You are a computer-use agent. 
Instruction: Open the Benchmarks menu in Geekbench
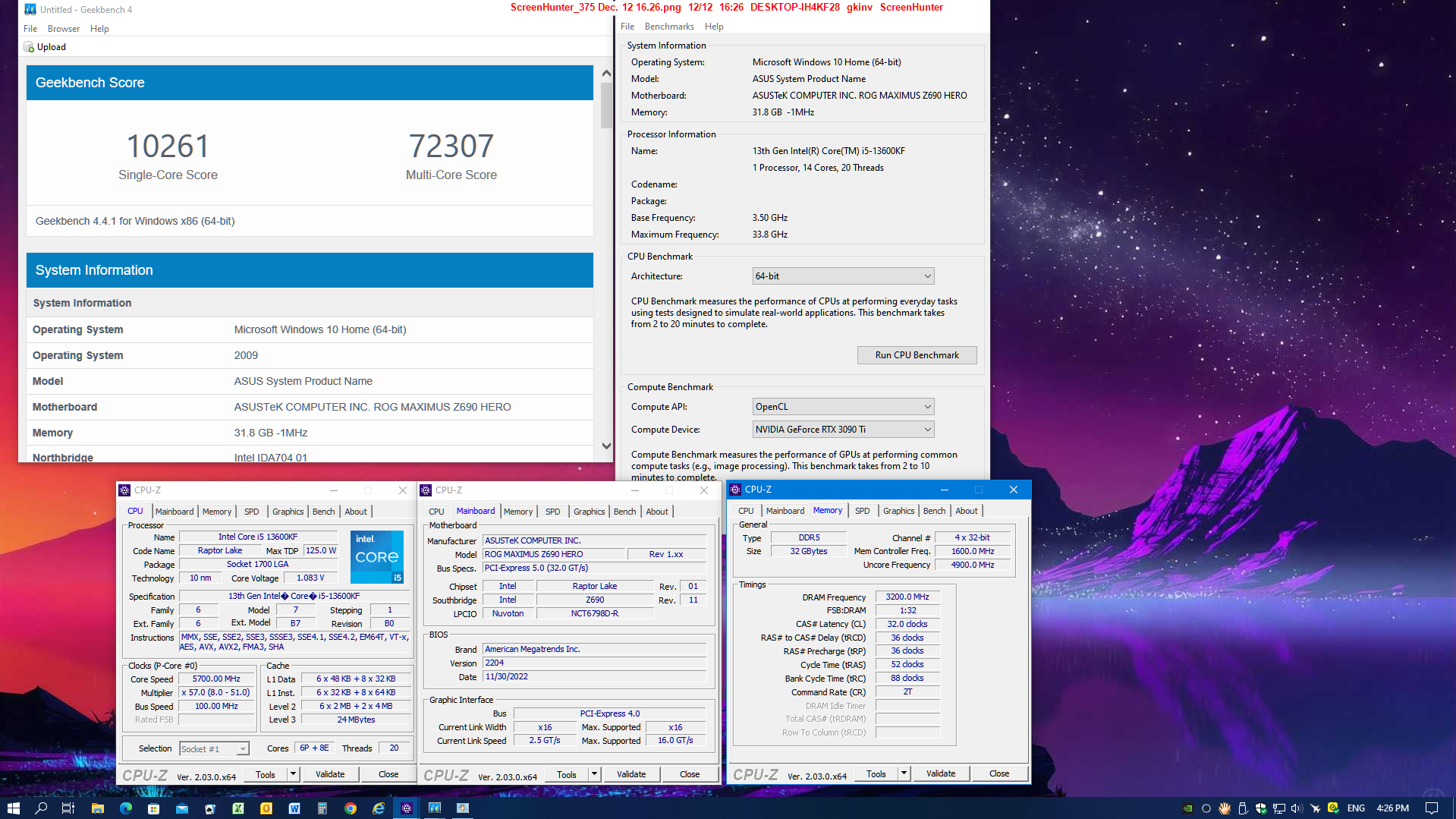669,27
